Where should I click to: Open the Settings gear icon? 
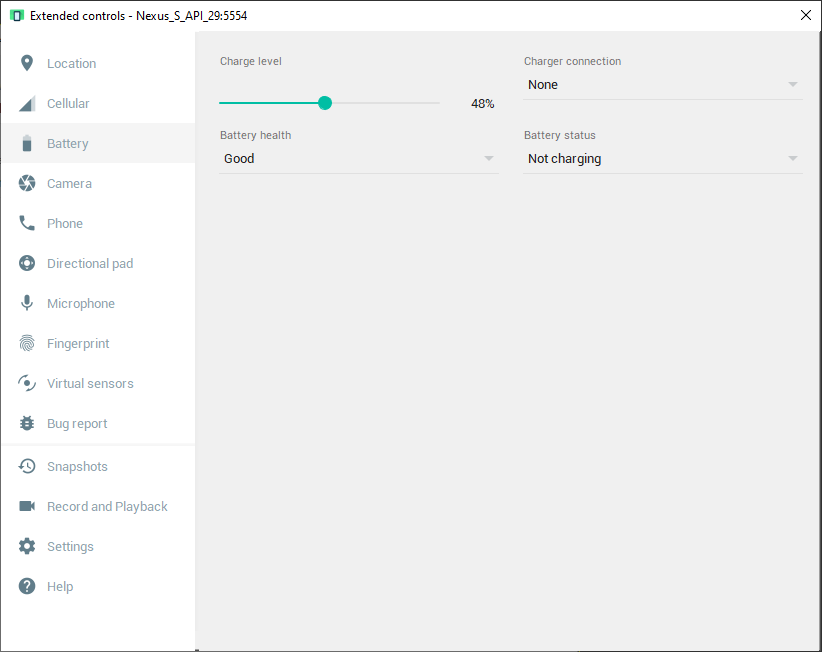[27, 546]
